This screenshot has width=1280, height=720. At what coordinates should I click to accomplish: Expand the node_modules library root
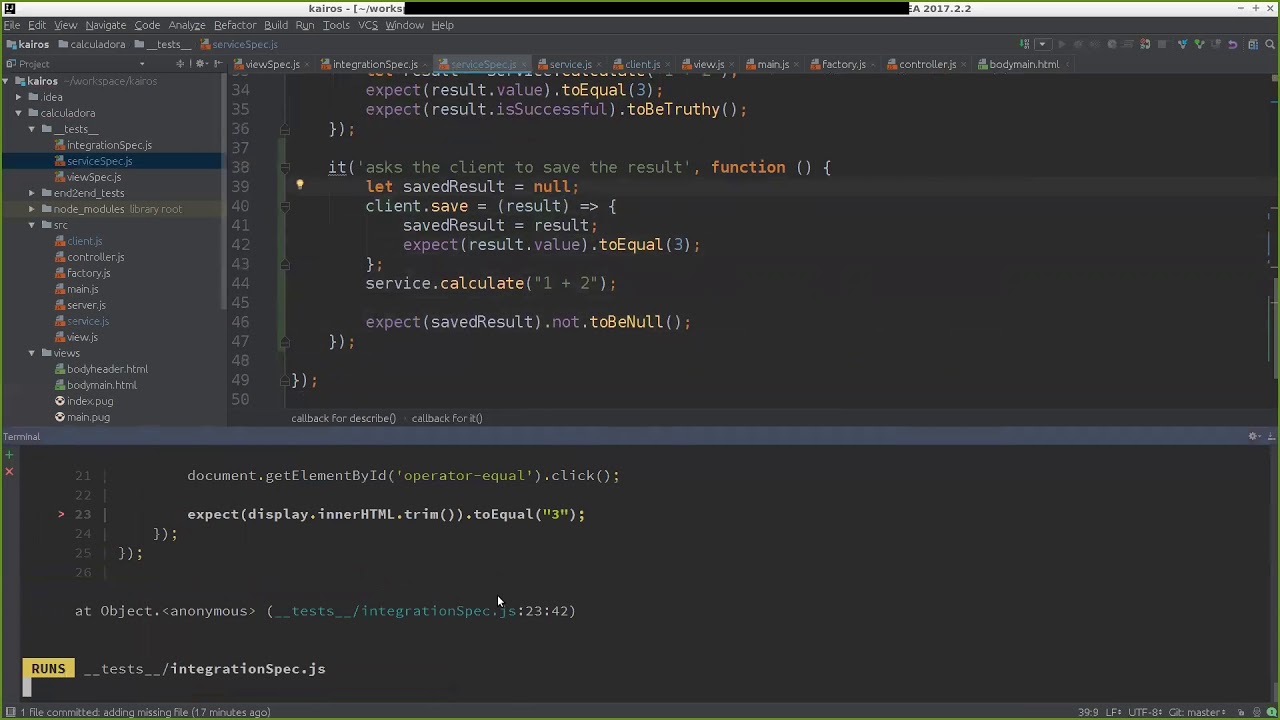click(32, 209)
